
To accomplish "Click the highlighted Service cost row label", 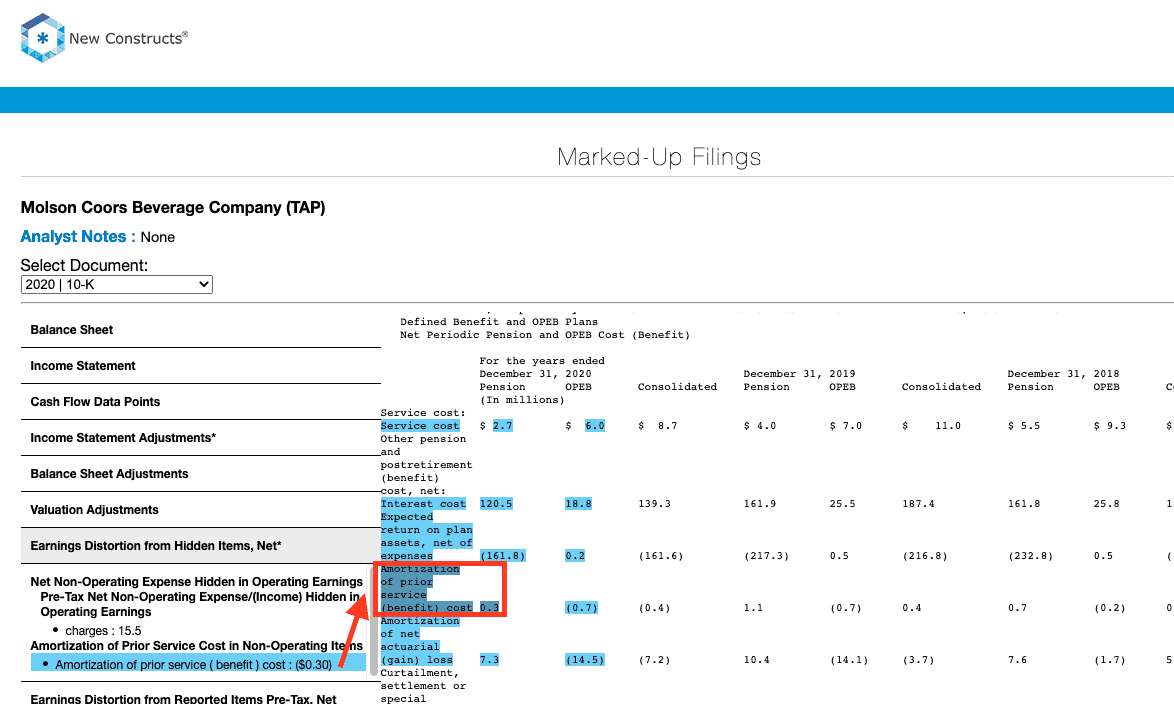I will pos(420,425).
